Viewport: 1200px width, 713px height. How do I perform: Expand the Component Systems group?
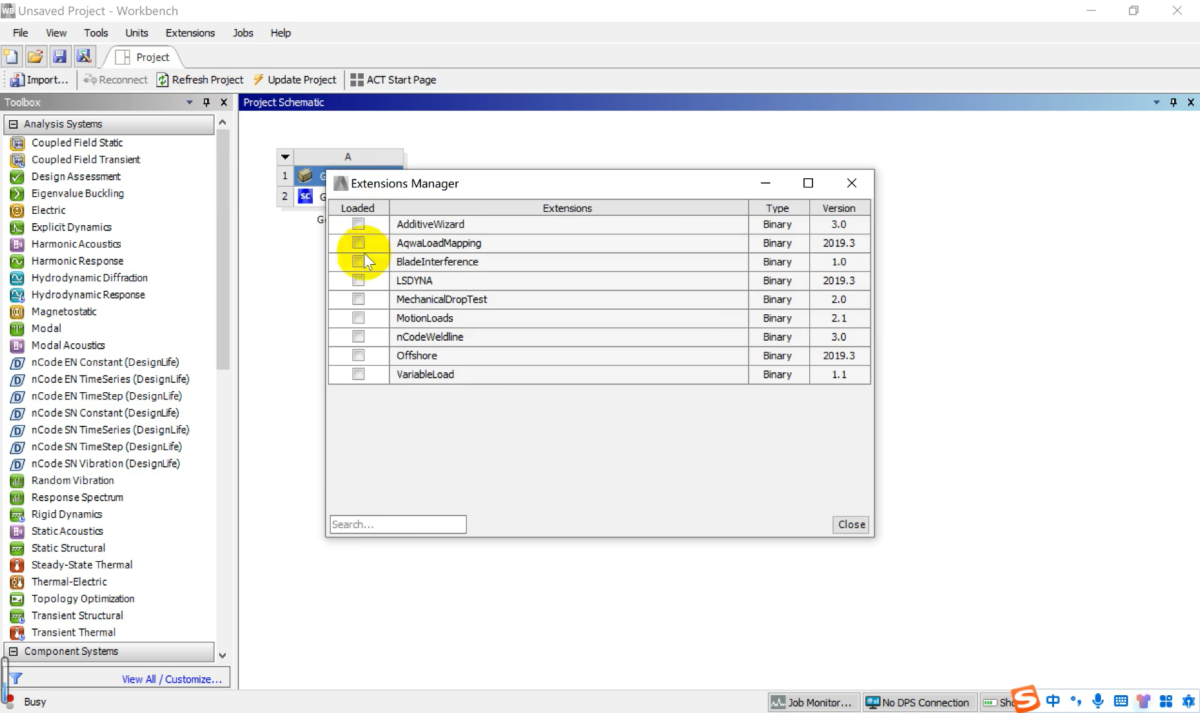point(14,651)
